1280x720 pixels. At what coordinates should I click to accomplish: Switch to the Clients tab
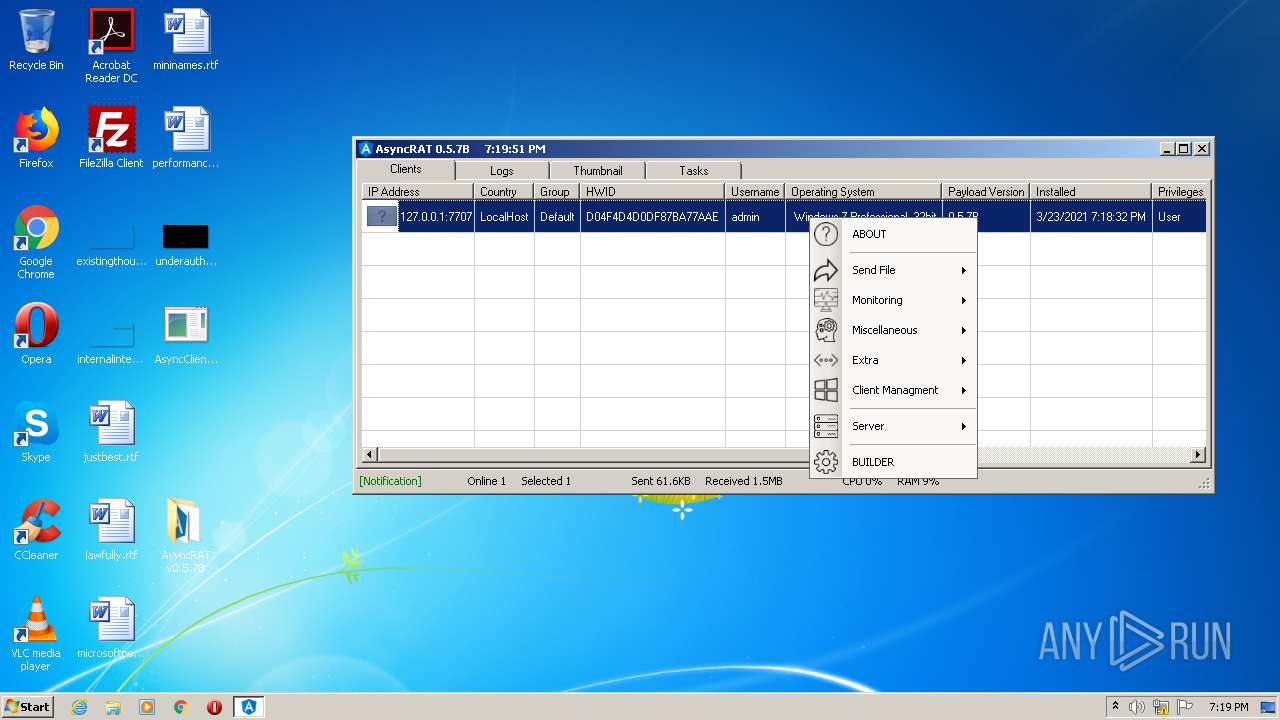pyautogui.click(x=406, y=169)
